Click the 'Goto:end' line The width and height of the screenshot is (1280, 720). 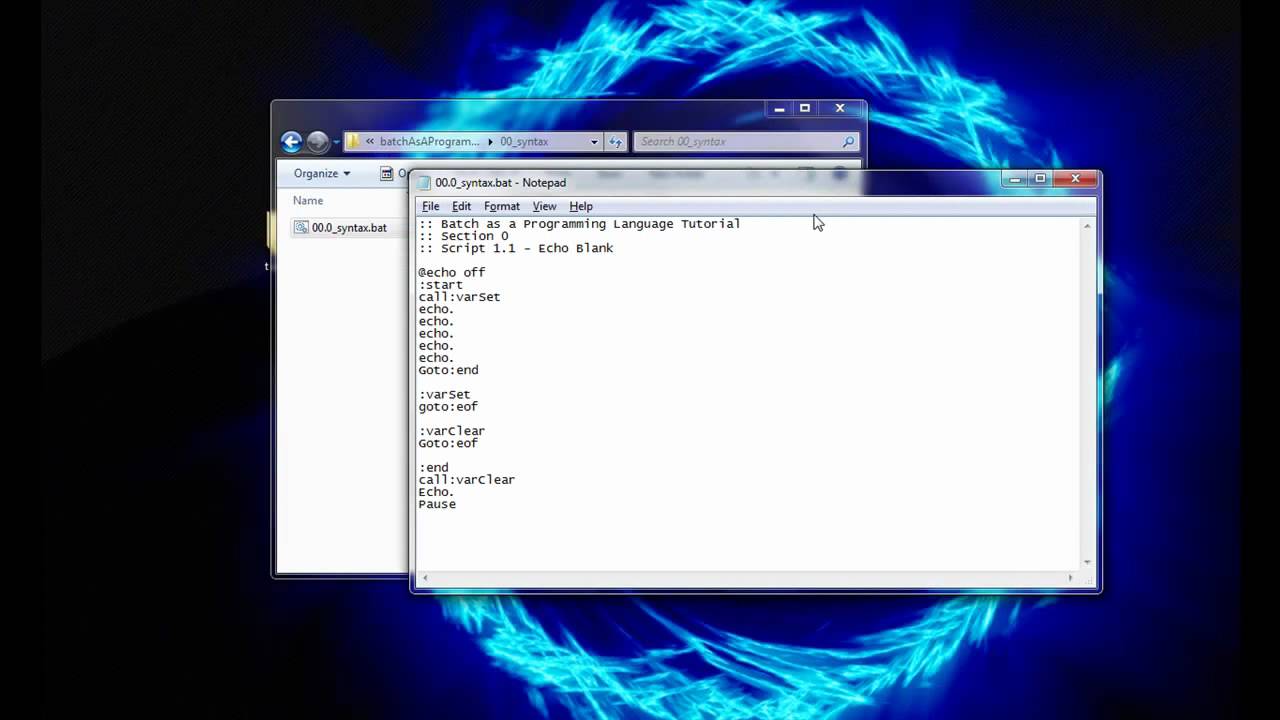[x=448, y=370]
